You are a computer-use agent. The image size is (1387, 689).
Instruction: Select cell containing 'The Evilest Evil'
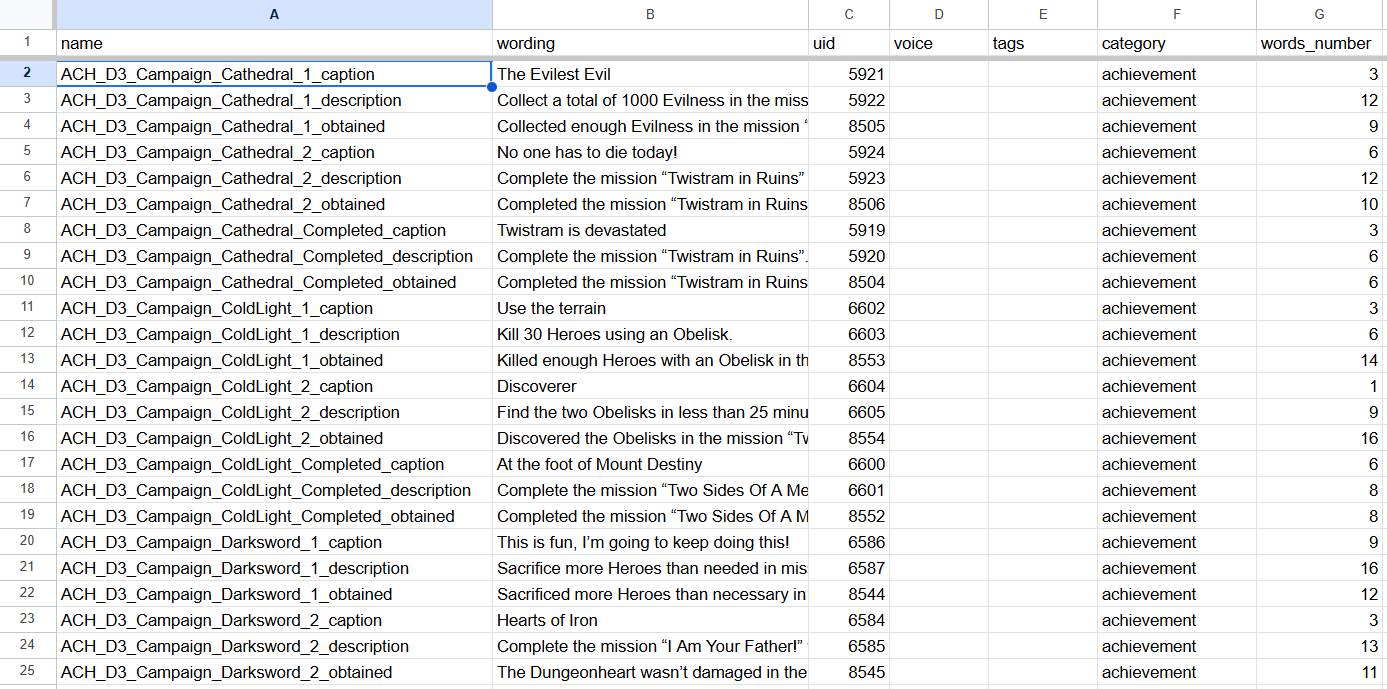pyautogui.click(x=650, y=74)
